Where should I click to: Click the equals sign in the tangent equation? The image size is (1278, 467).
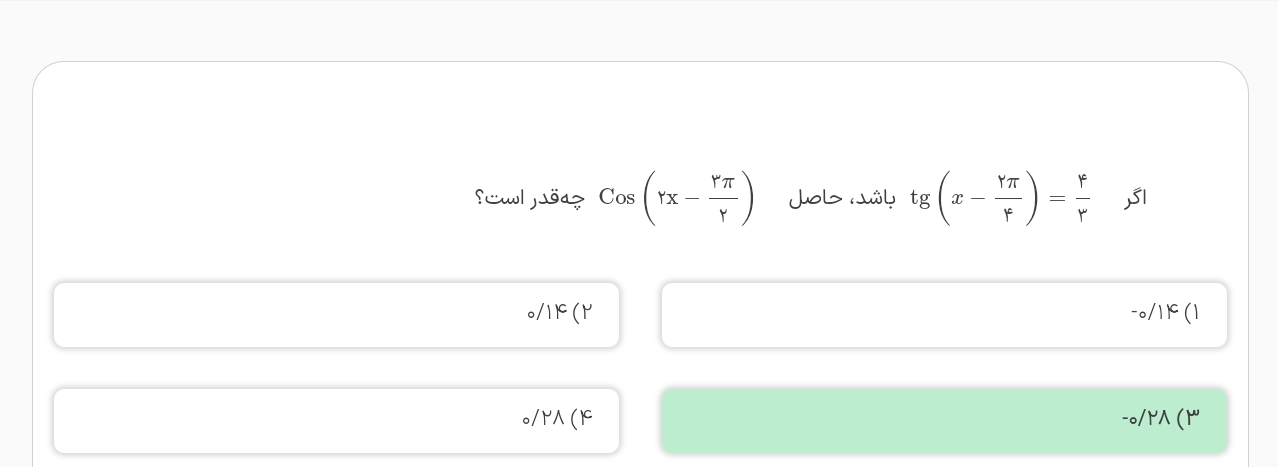click(x=1057, y=198)
